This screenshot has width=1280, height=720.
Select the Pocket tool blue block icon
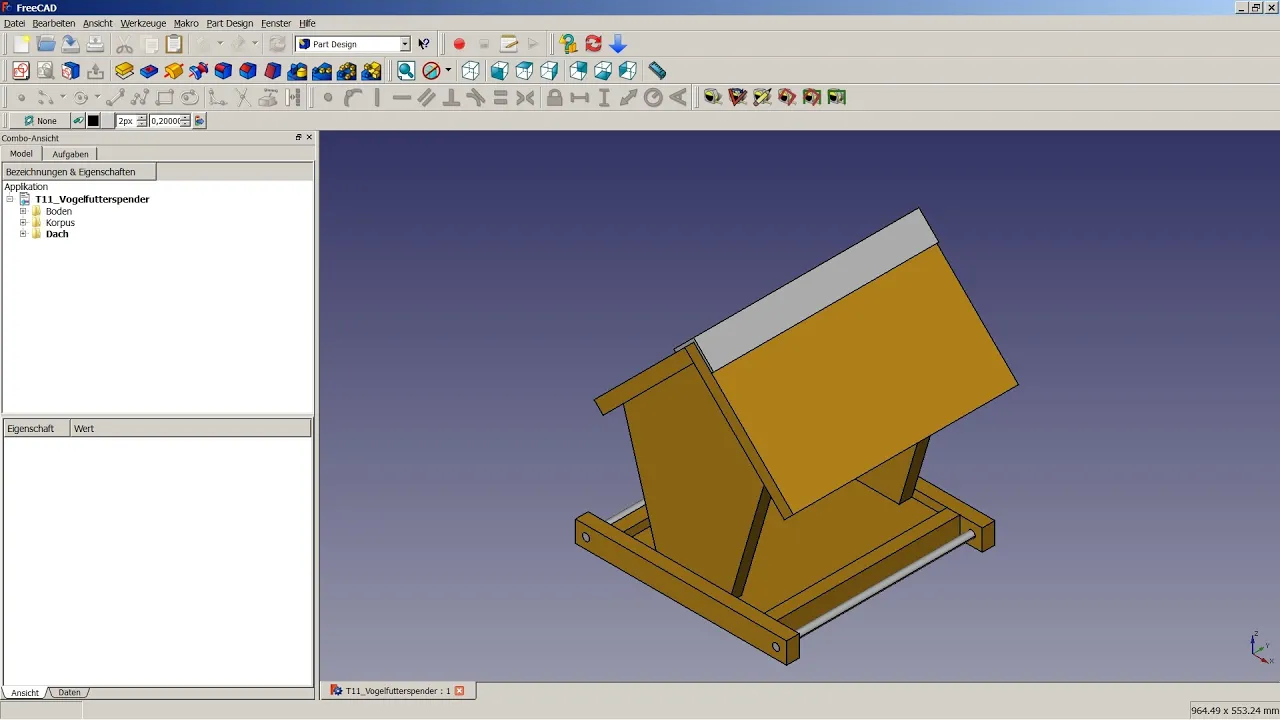(149, 71)
